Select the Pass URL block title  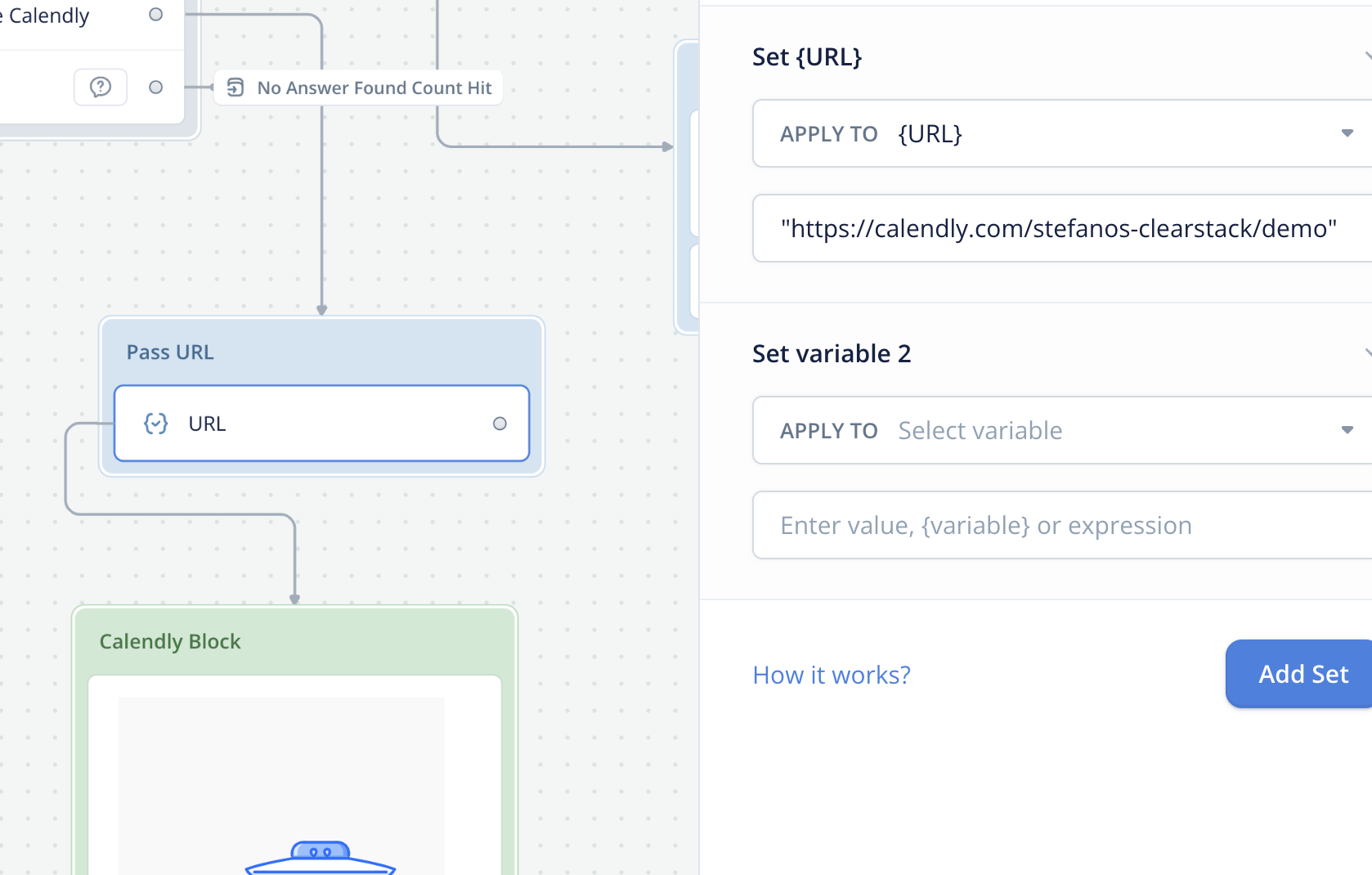pos(170,352)
